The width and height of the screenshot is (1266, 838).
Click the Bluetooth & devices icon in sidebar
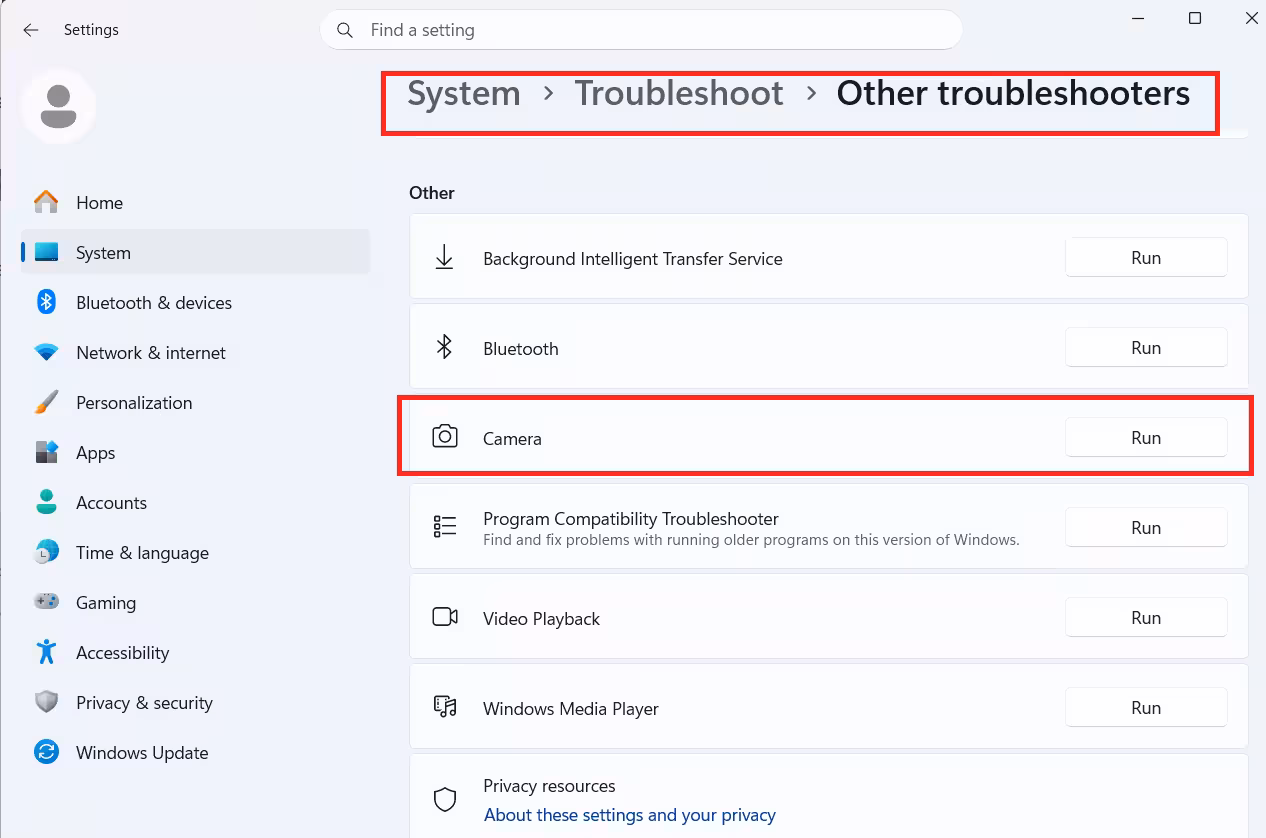pyautogui.click(x=46, y=302)
